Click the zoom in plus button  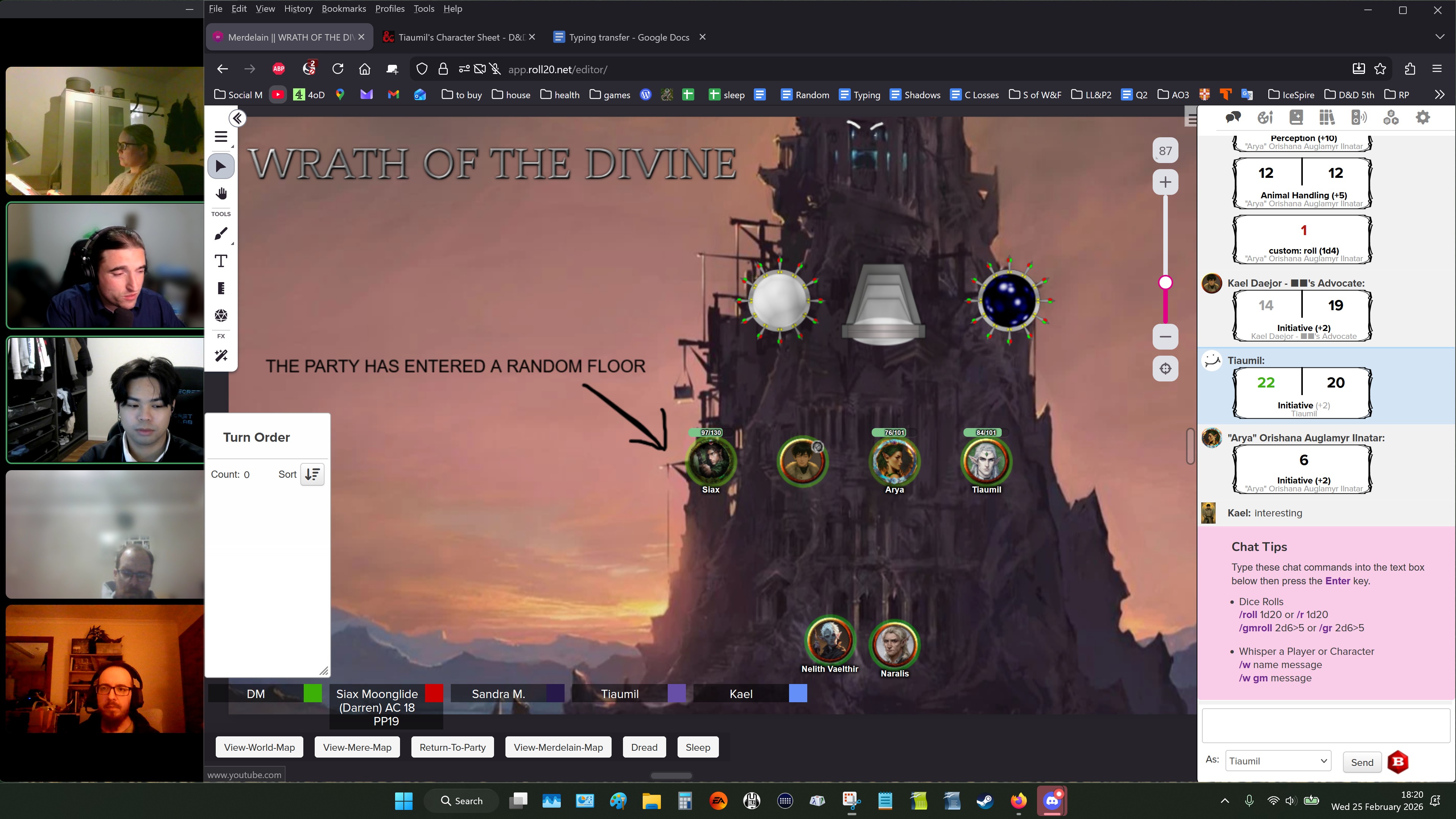pyautogui.click(x=1165, y=182)
